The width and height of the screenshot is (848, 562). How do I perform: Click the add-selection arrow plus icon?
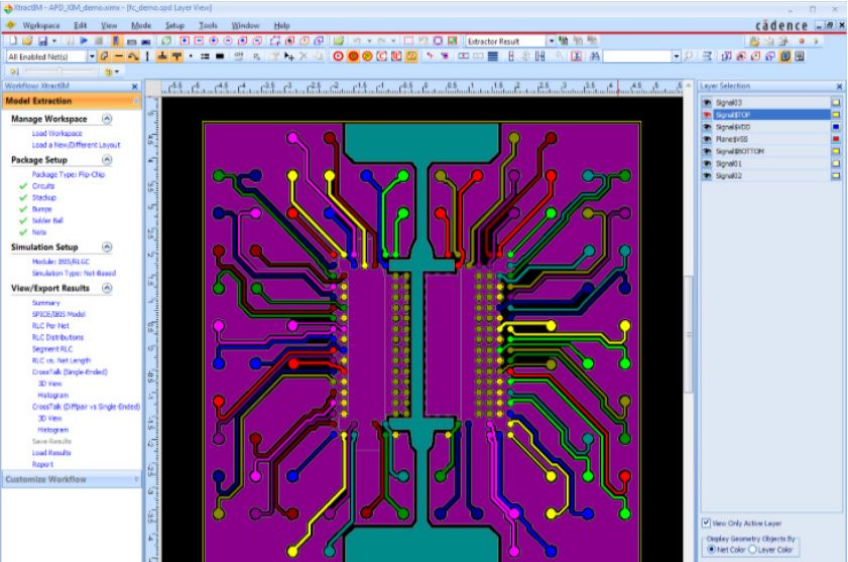tap(289, 56)
